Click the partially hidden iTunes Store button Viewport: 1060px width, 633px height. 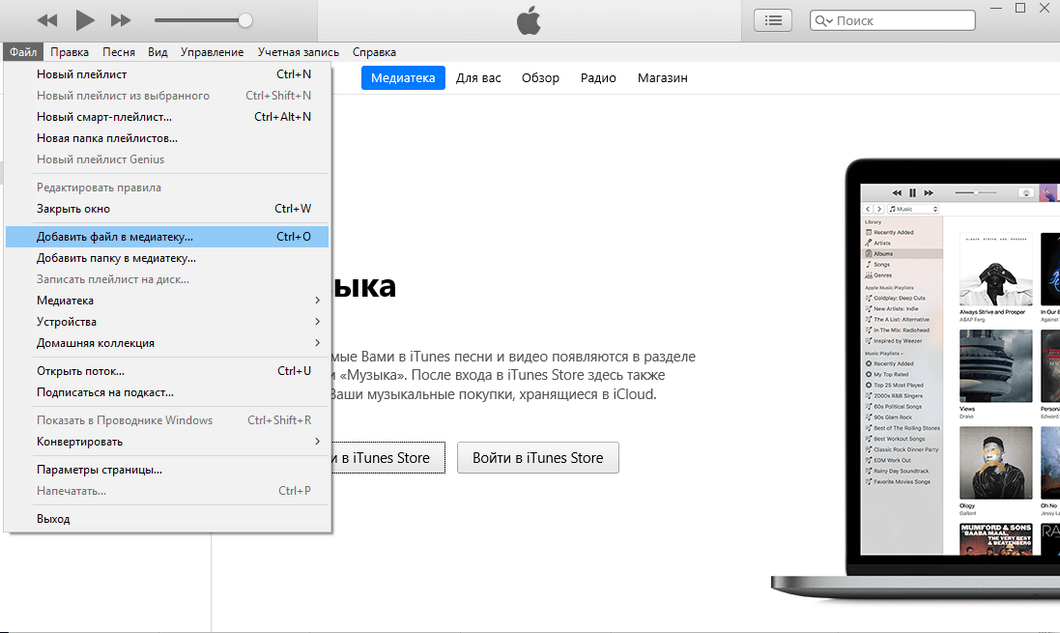click(388, 458)
